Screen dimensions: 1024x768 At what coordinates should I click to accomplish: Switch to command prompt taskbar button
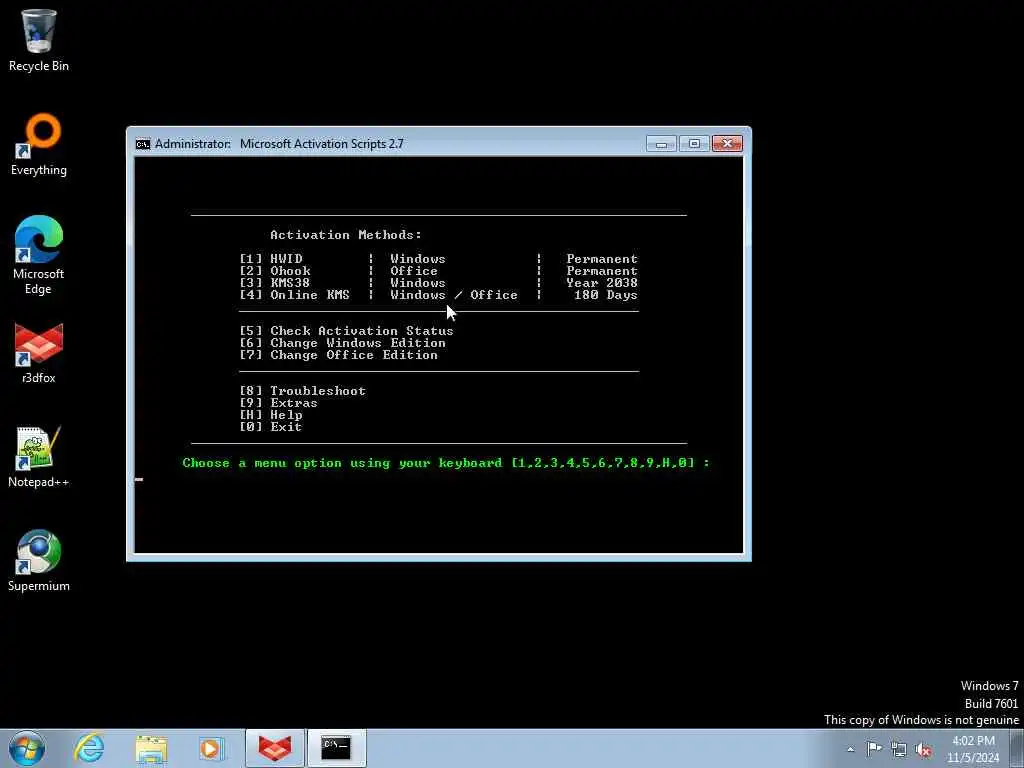[336, 748]
